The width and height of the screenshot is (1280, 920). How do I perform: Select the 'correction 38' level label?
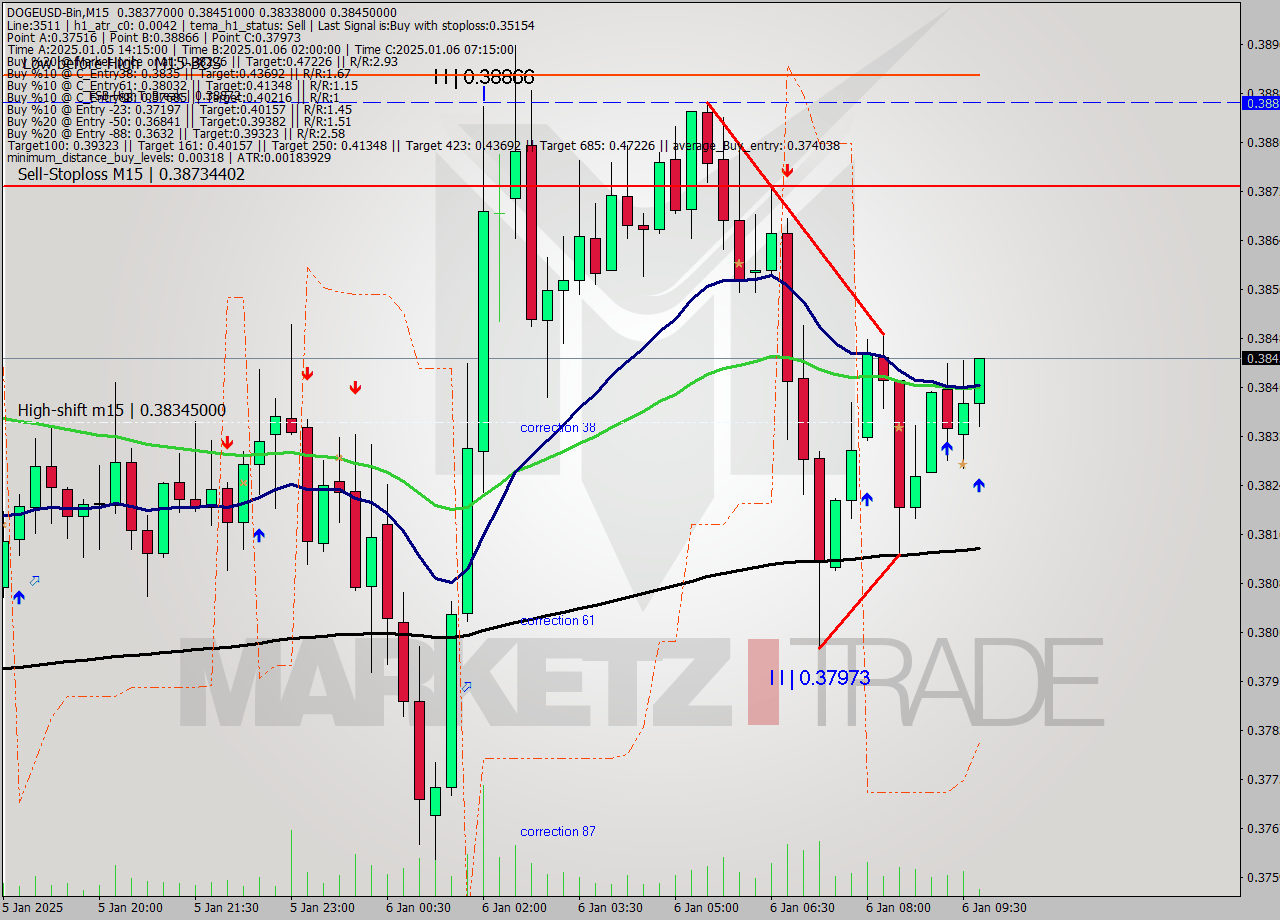coord(558,428)
